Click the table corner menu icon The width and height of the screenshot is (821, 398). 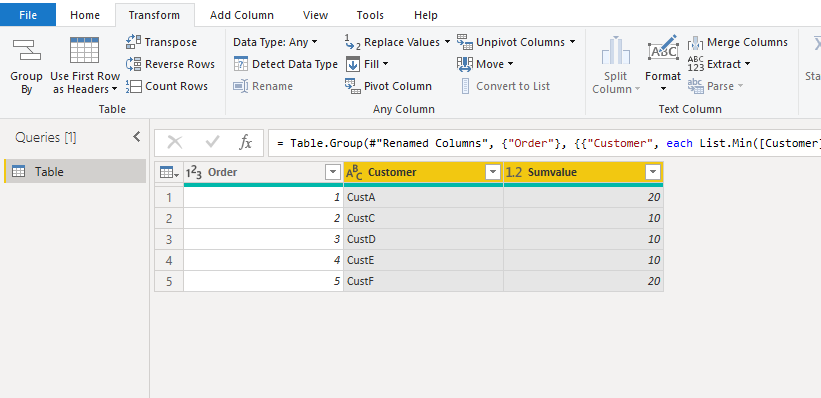tap(169, 172)
